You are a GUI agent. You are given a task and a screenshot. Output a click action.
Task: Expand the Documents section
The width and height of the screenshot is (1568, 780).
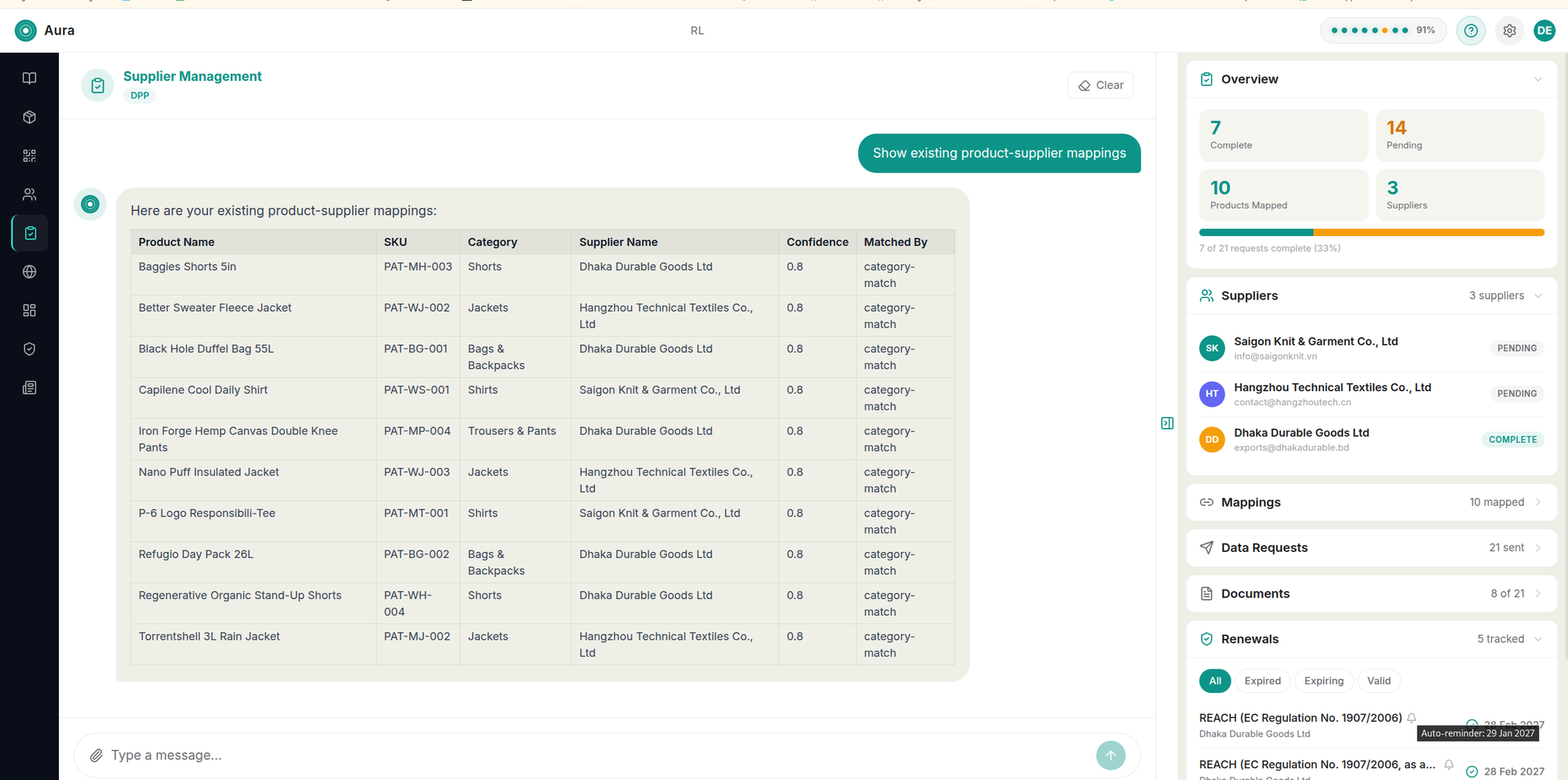click(x=1371, y=593)
